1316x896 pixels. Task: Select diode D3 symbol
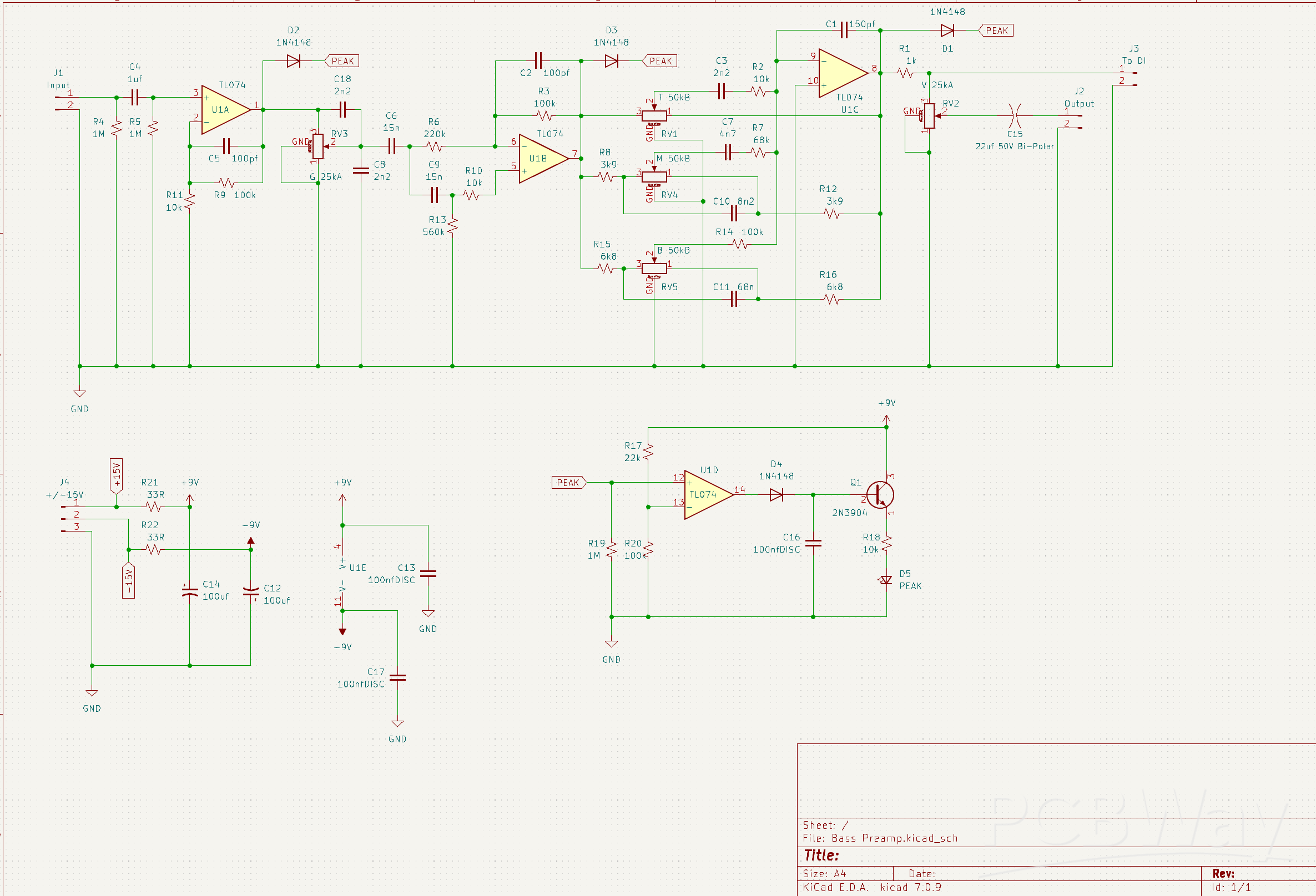click(611, 61)
